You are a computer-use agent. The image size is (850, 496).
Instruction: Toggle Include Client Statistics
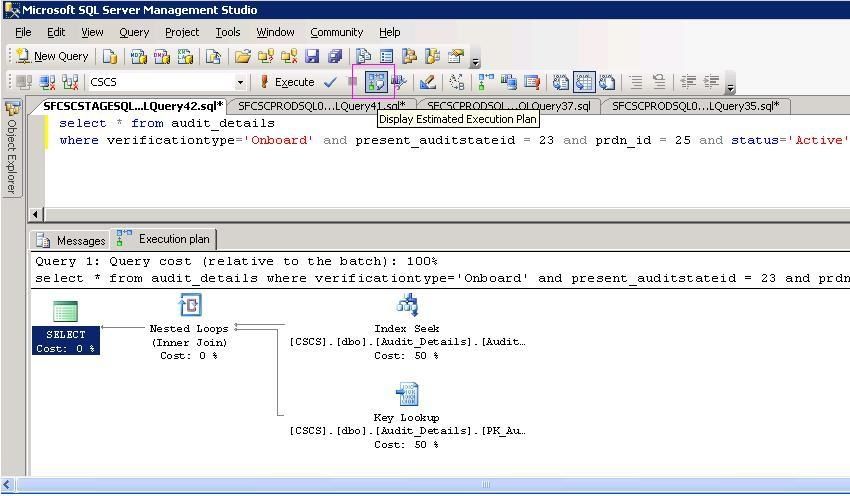point(508,82)
